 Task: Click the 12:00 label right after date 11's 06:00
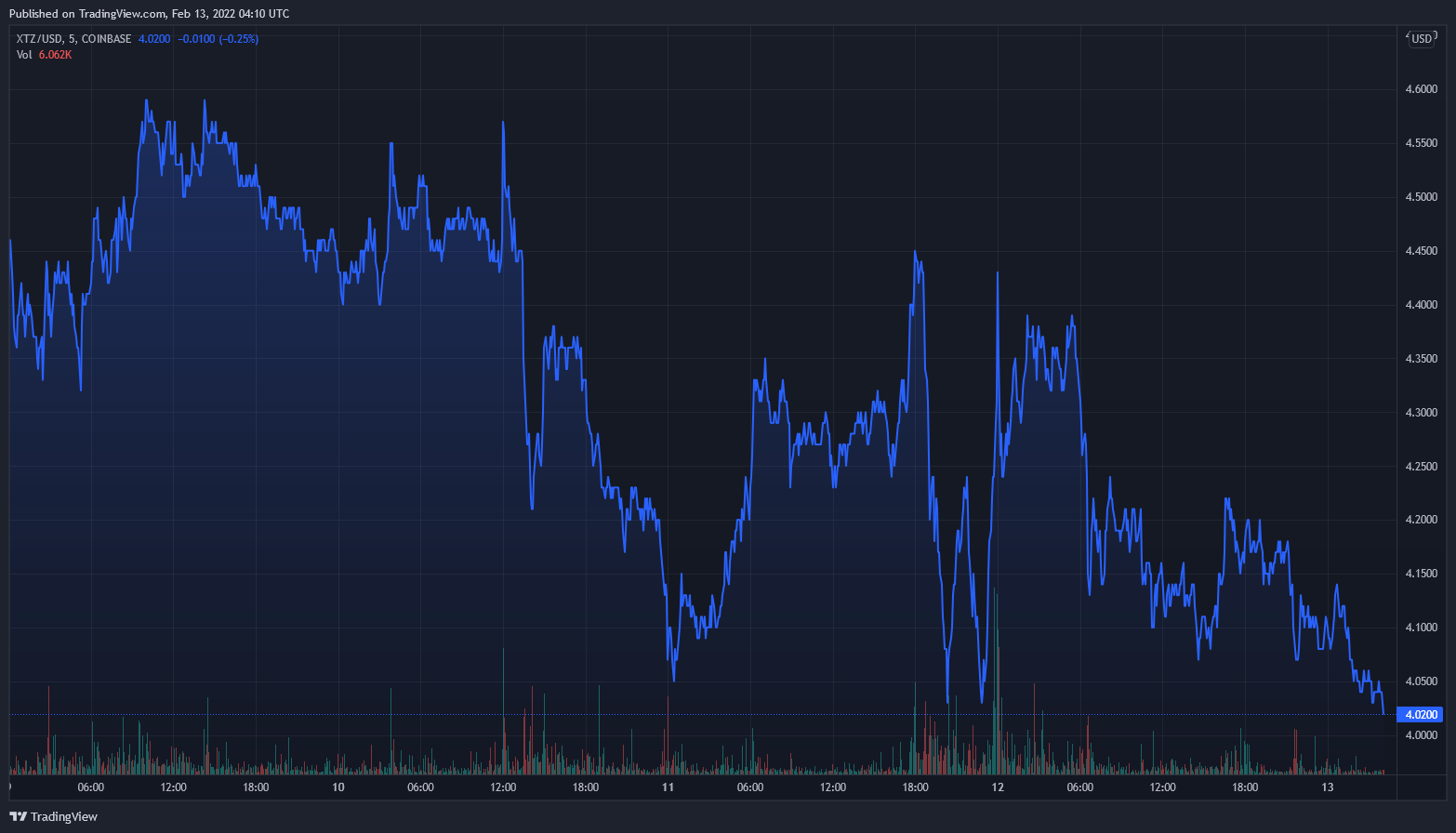click(833, 787)
